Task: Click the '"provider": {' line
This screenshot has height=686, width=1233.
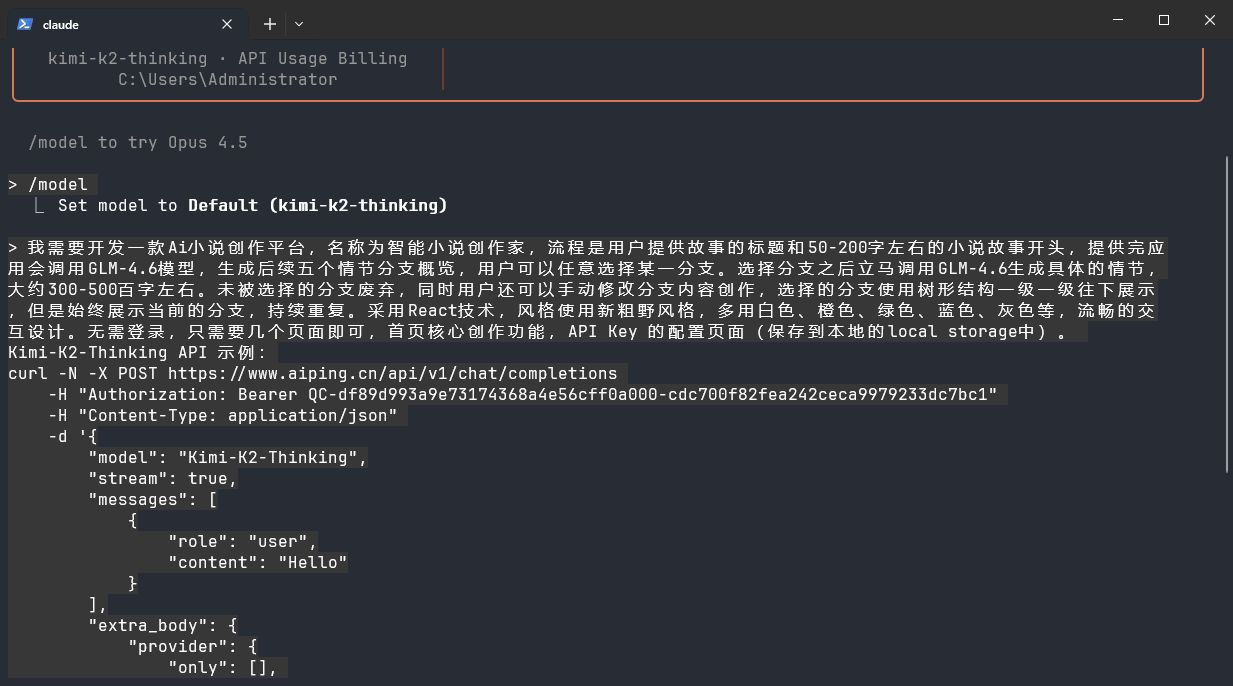Action: (193, 646)
